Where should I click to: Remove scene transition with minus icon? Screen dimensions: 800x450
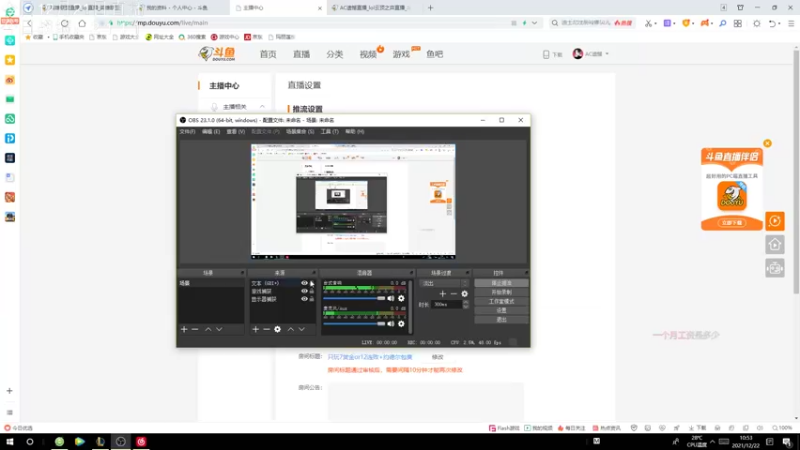tap(454, 293)
